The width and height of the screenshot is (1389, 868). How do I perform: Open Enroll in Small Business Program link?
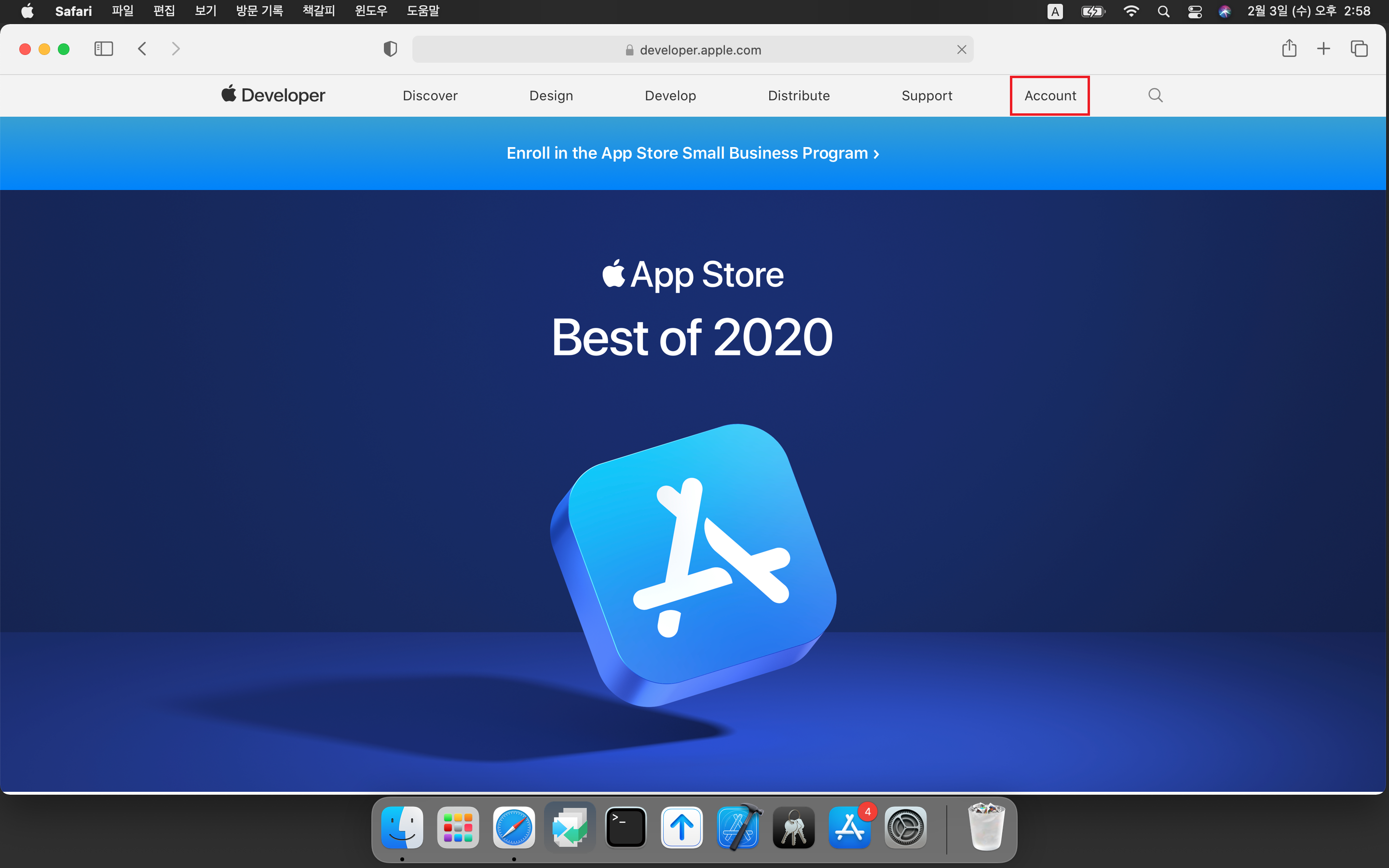click(x=693, y=153)
